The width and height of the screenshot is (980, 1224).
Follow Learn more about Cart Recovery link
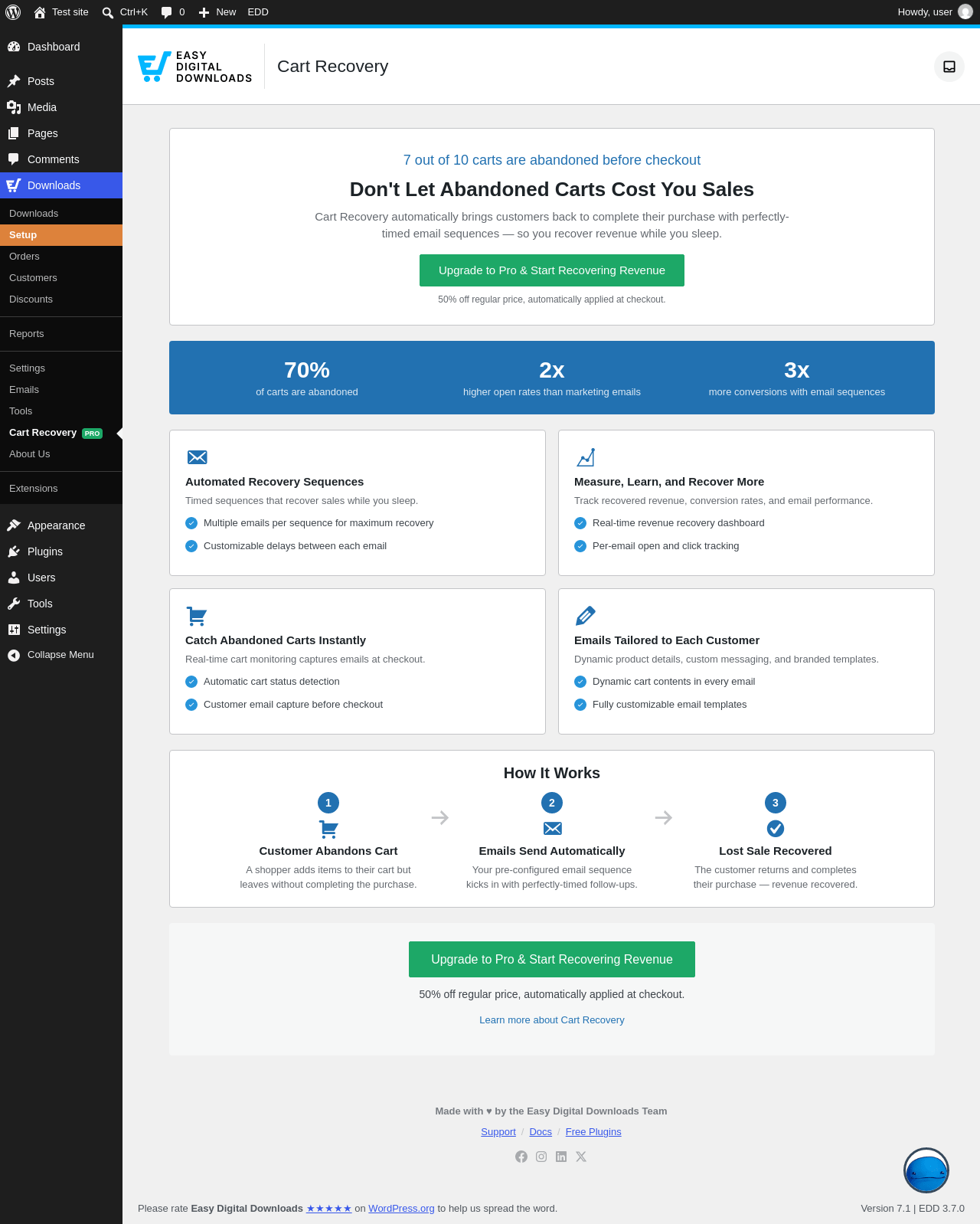pos(552,1020)
